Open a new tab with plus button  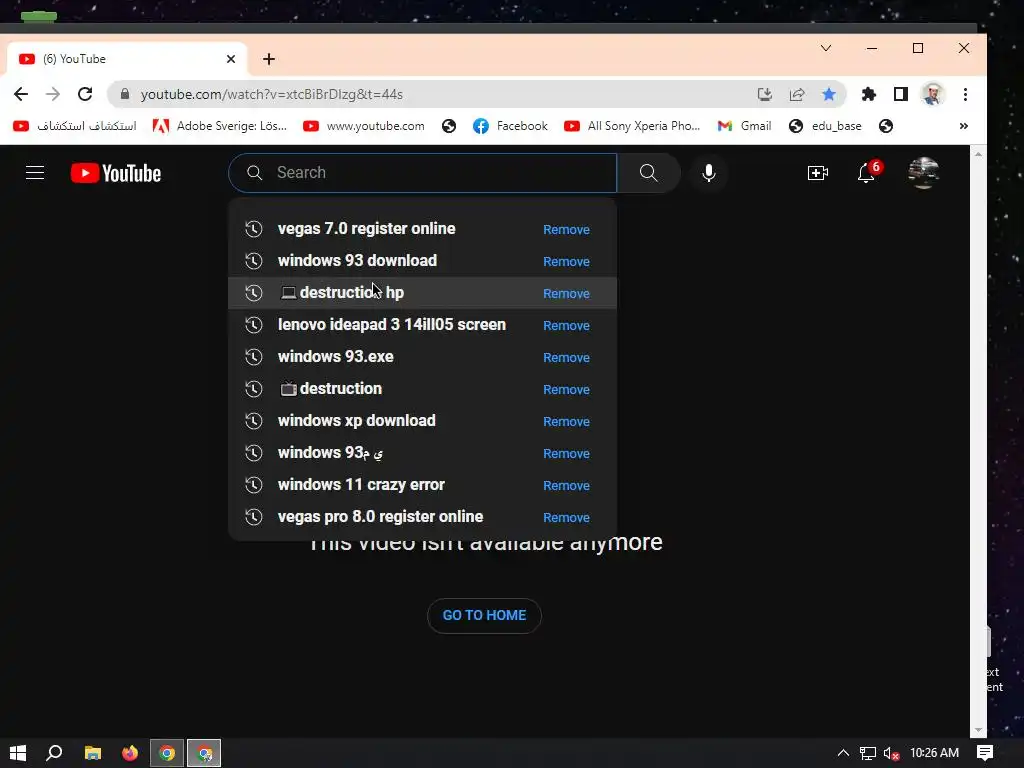click(269, 59)
